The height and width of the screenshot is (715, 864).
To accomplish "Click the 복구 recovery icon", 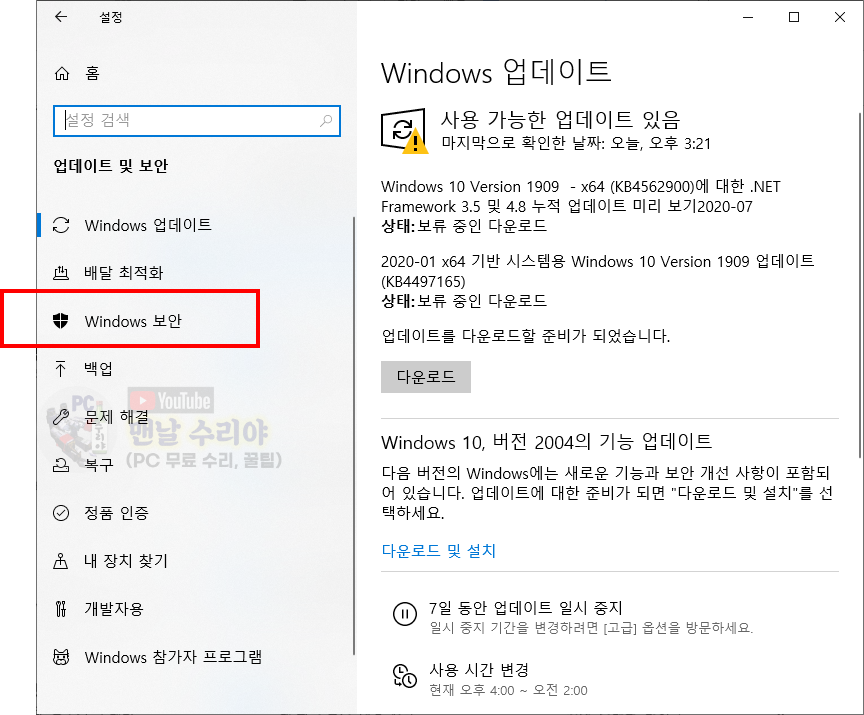I will (x=61, y=465).
